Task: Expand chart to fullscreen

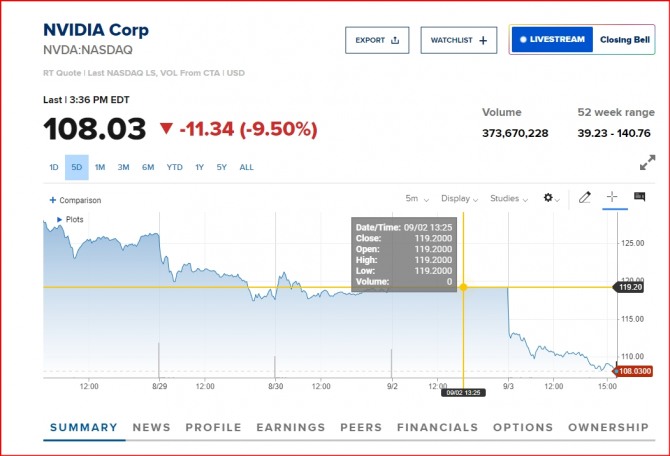Action: tap(647, 162)
